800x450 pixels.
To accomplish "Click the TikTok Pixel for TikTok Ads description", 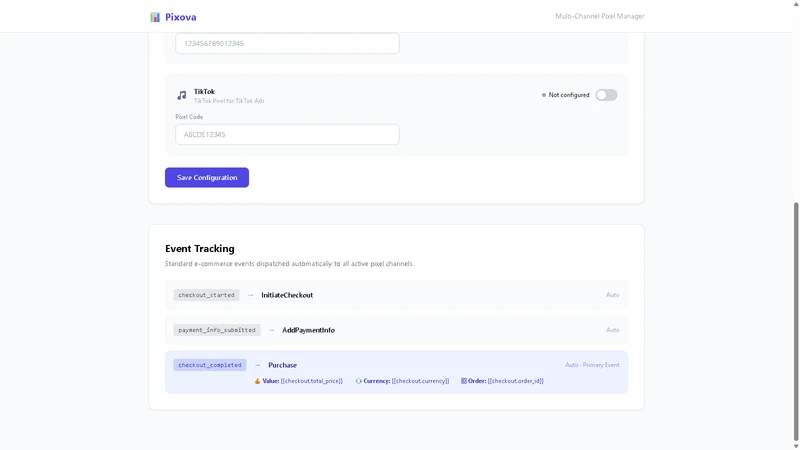I will [229, 101].
